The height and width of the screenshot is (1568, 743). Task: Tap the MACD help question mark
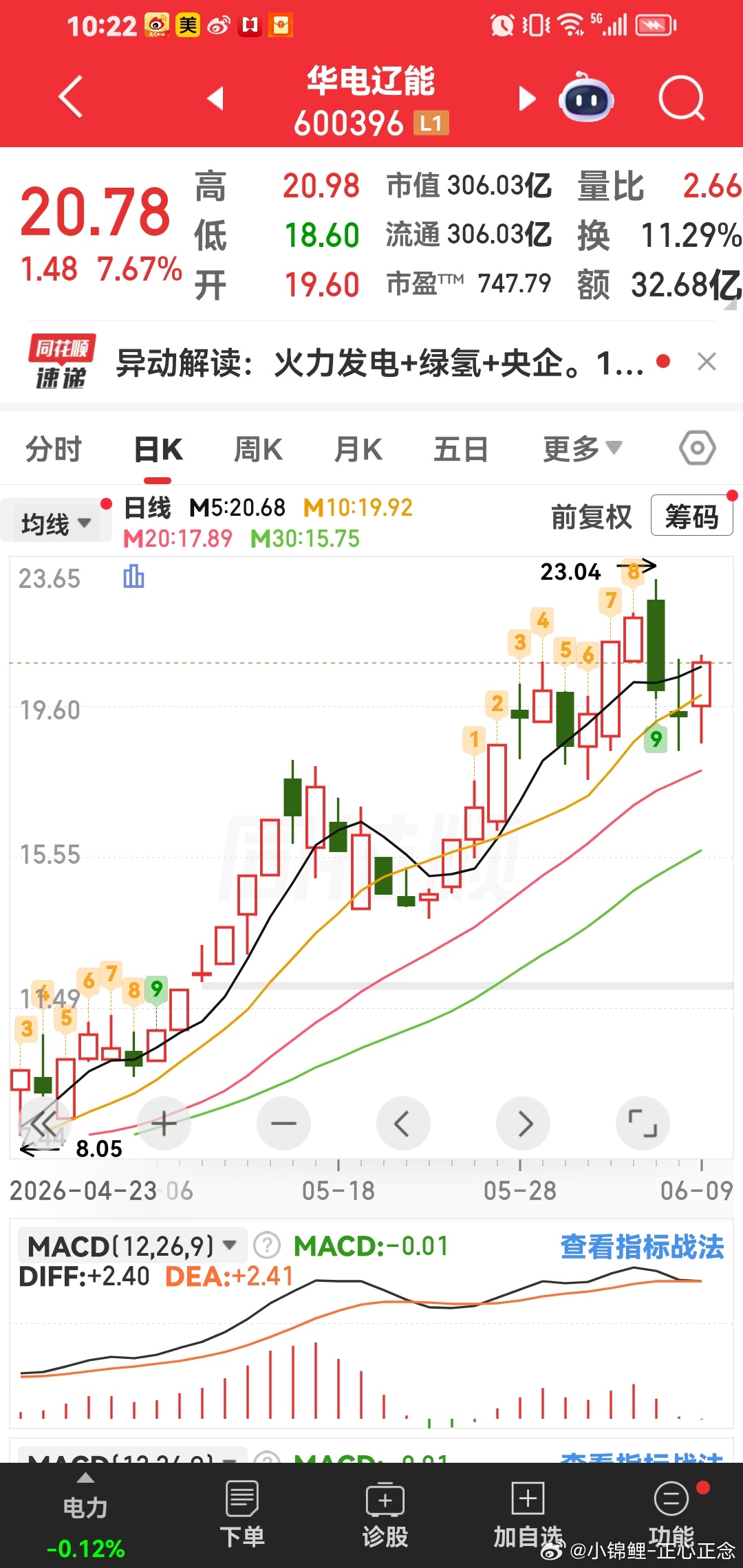coord(267,1245)
